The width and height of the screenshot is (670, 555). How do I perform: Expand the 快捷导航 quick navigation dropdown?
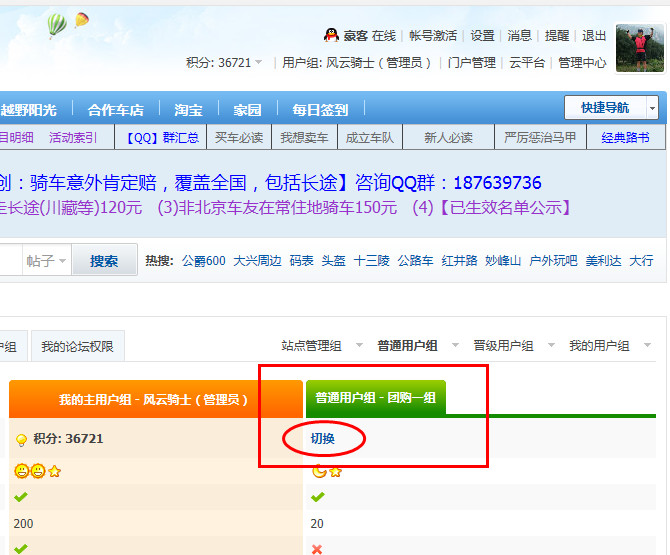[x=652, y=108]
